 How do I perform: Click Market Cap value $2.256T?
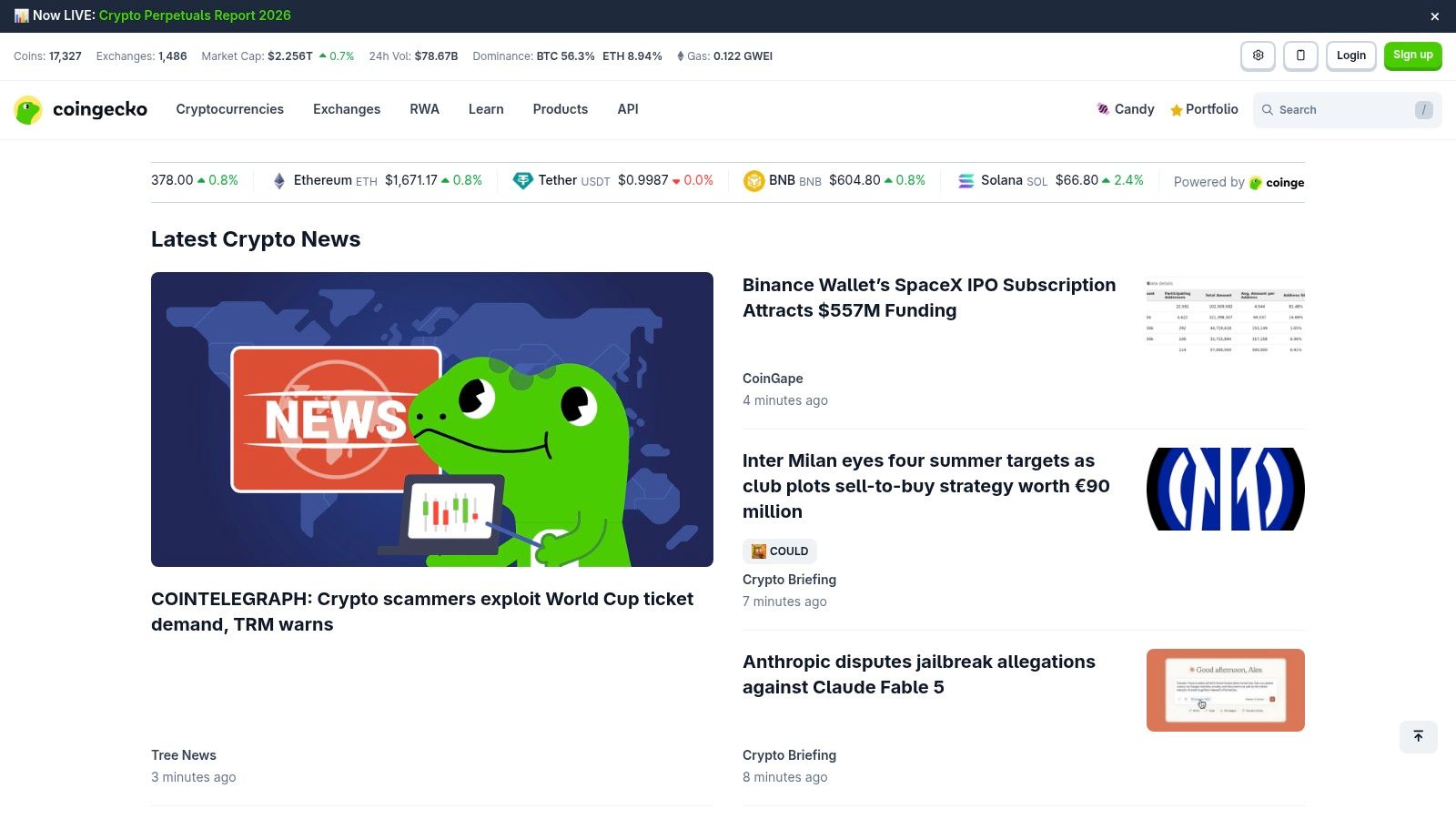click(290, 56)
